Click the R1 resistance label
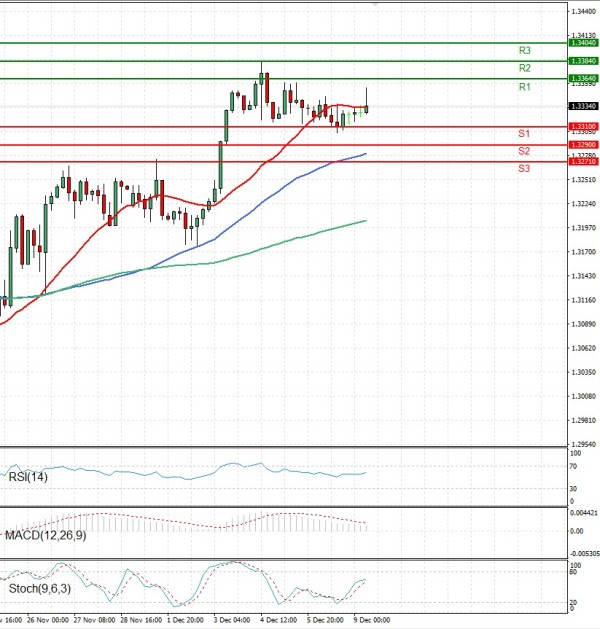The image size is (600, 629). [524, 88]
